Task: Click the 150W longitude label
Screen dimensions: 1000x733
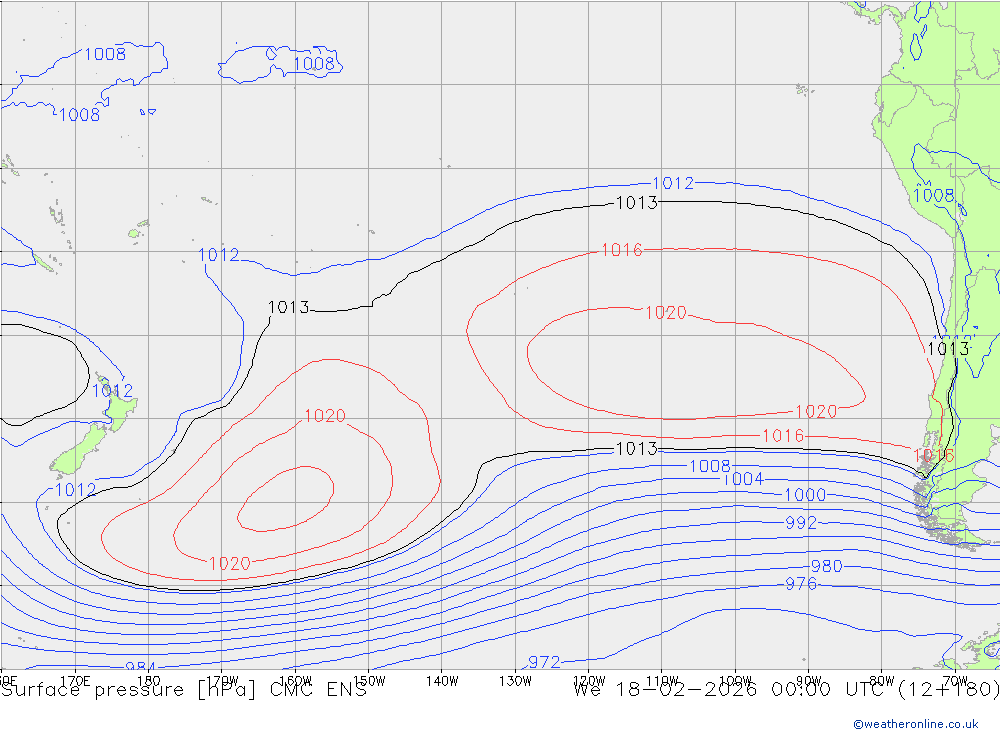Action: click(x=370, y=681)
